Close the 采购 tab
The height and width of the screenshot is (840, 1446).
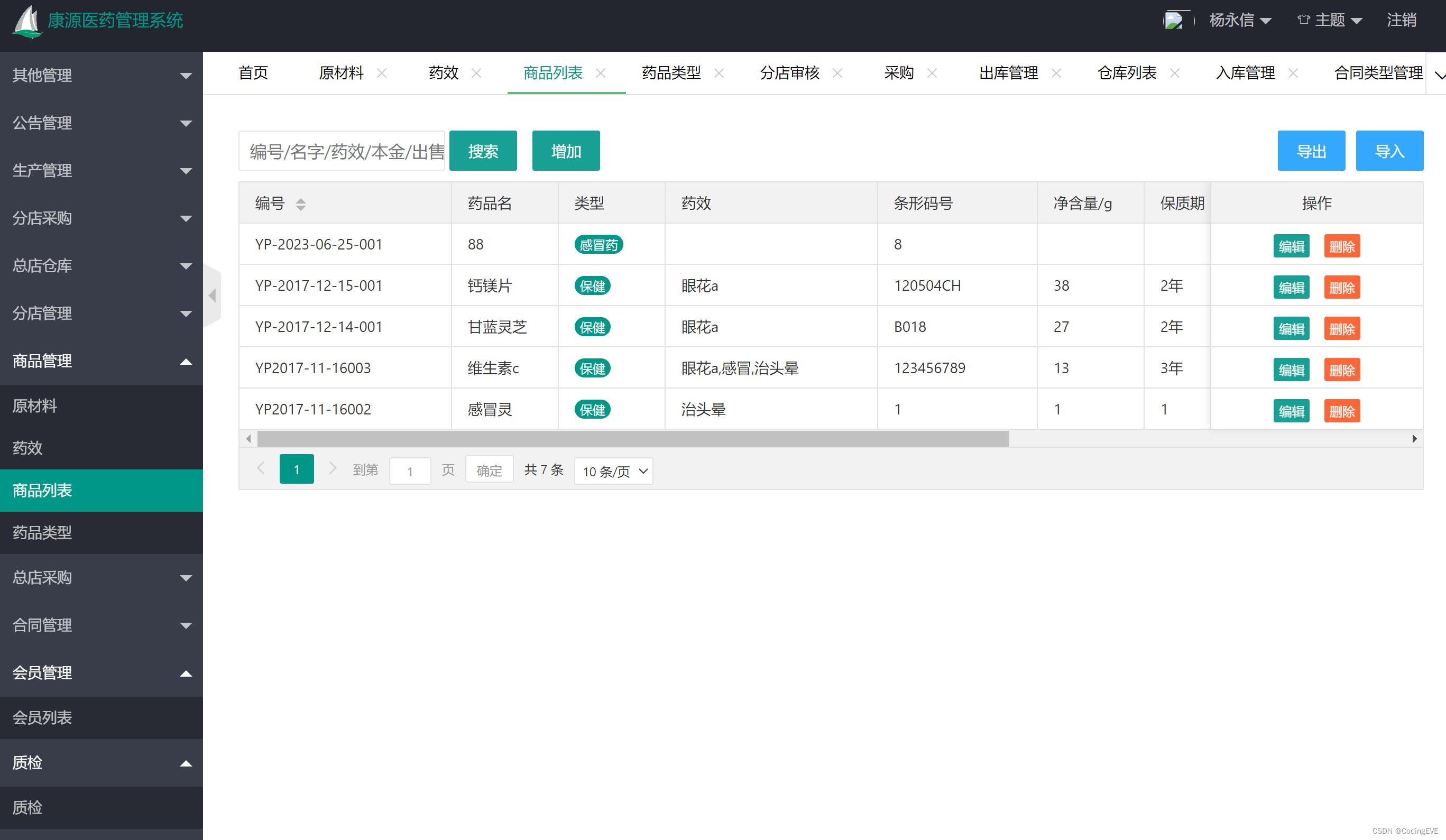point(933,73)
